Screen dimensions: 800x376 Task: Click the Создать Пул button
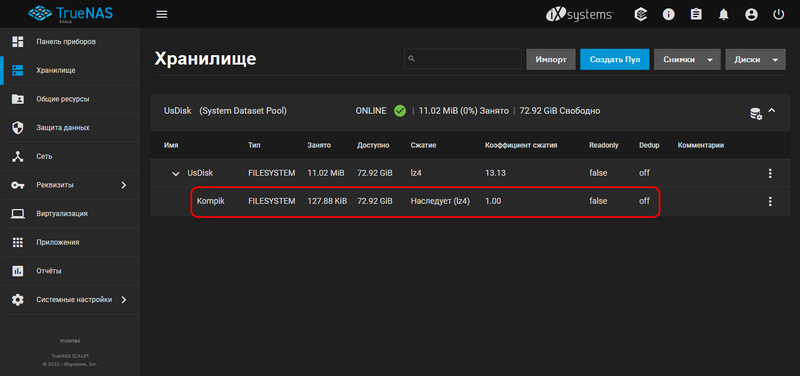pyautogui.click(x=614, y=59)
